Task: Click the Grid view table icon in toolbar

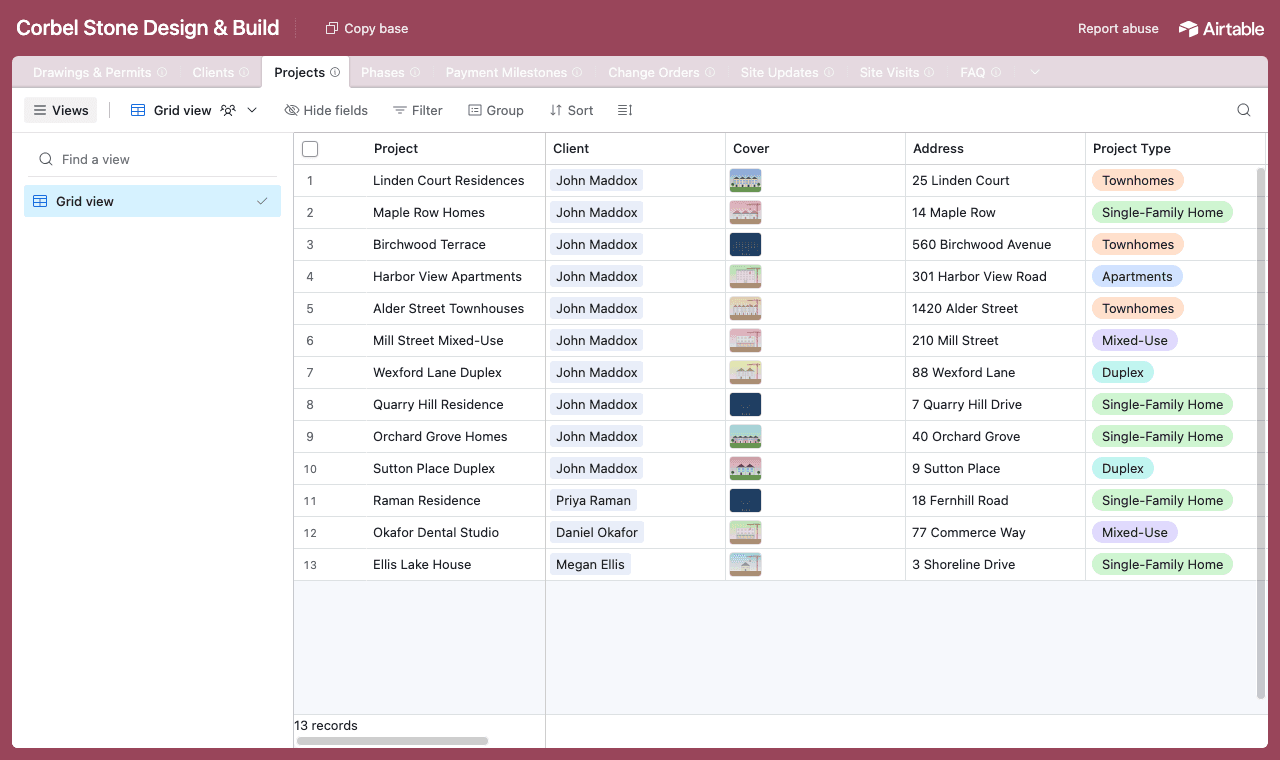Action: tap(138, 110)
